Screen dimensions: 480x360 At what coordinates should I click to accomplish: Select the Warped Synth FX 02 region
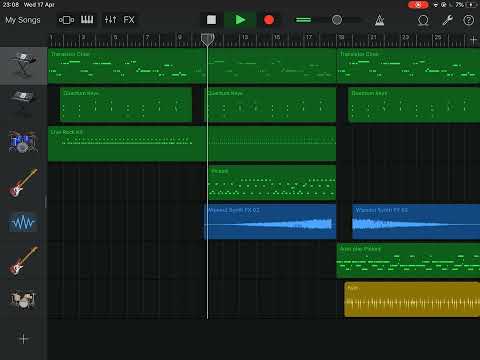pyautogui.click(x=270, y=222)
